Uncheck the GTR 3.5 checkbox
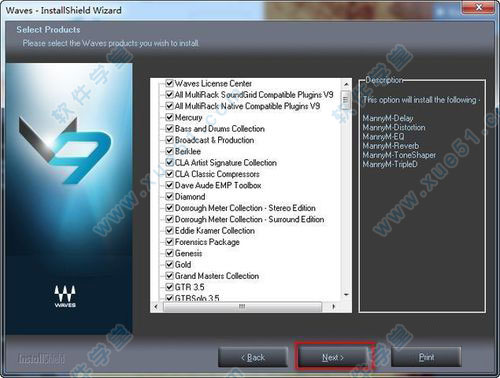Viewport: 500px width, 378px height. coord(169,287)
